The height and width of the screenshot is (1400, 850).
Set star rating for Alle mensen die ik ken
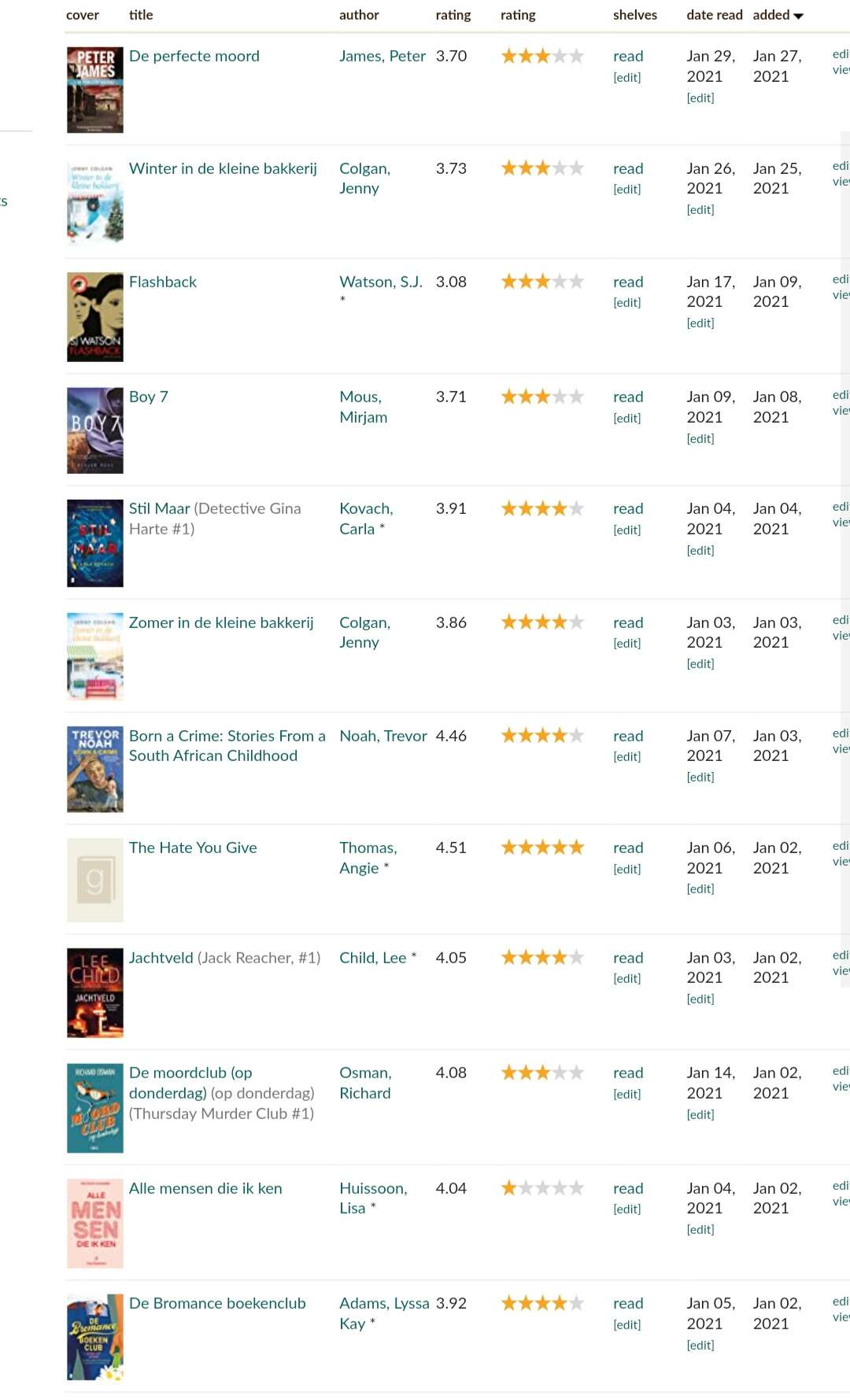pyautogui.click(x=542, y=1188)
